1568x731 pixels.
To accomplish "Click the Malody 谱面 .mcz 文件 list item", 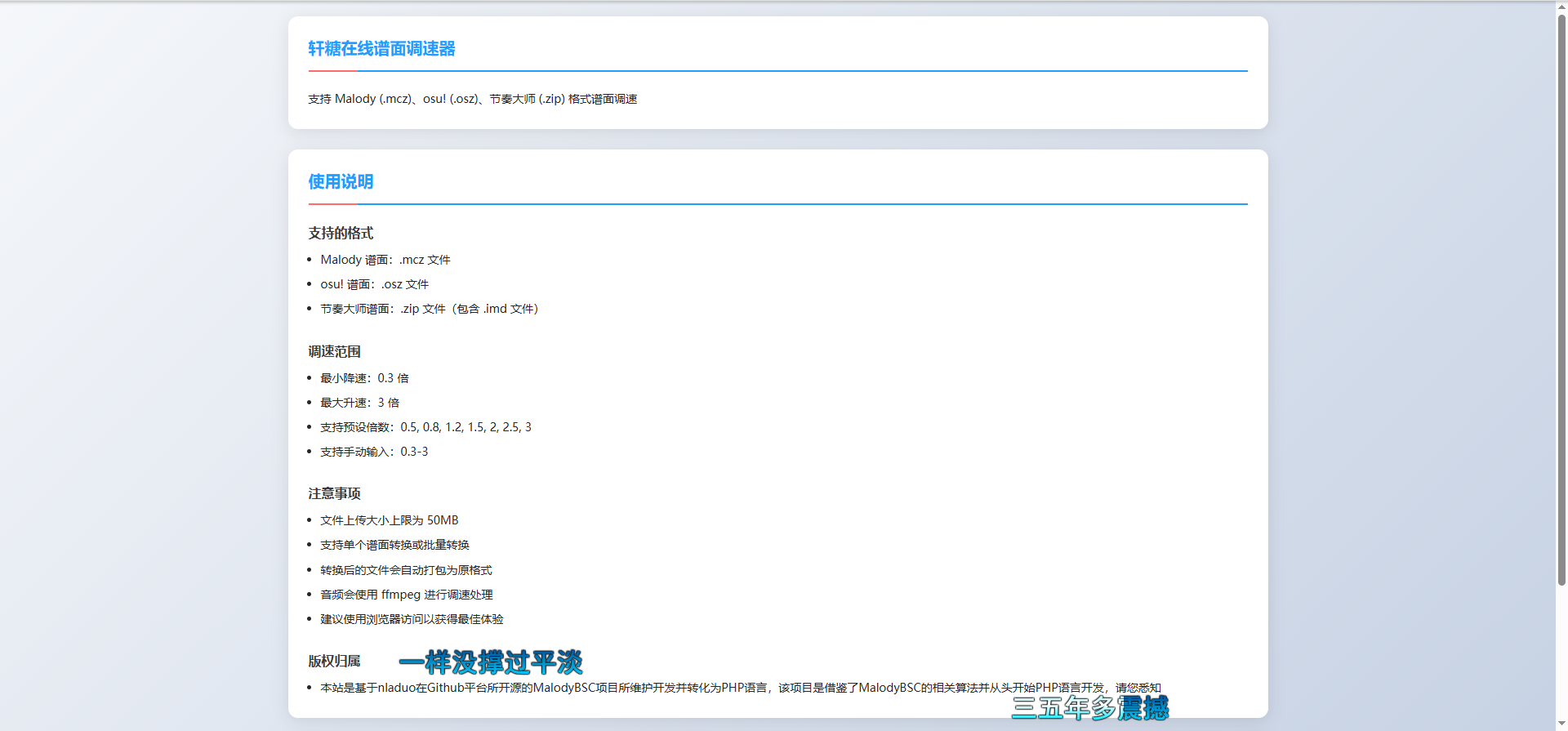I will (x=385, y=260).
